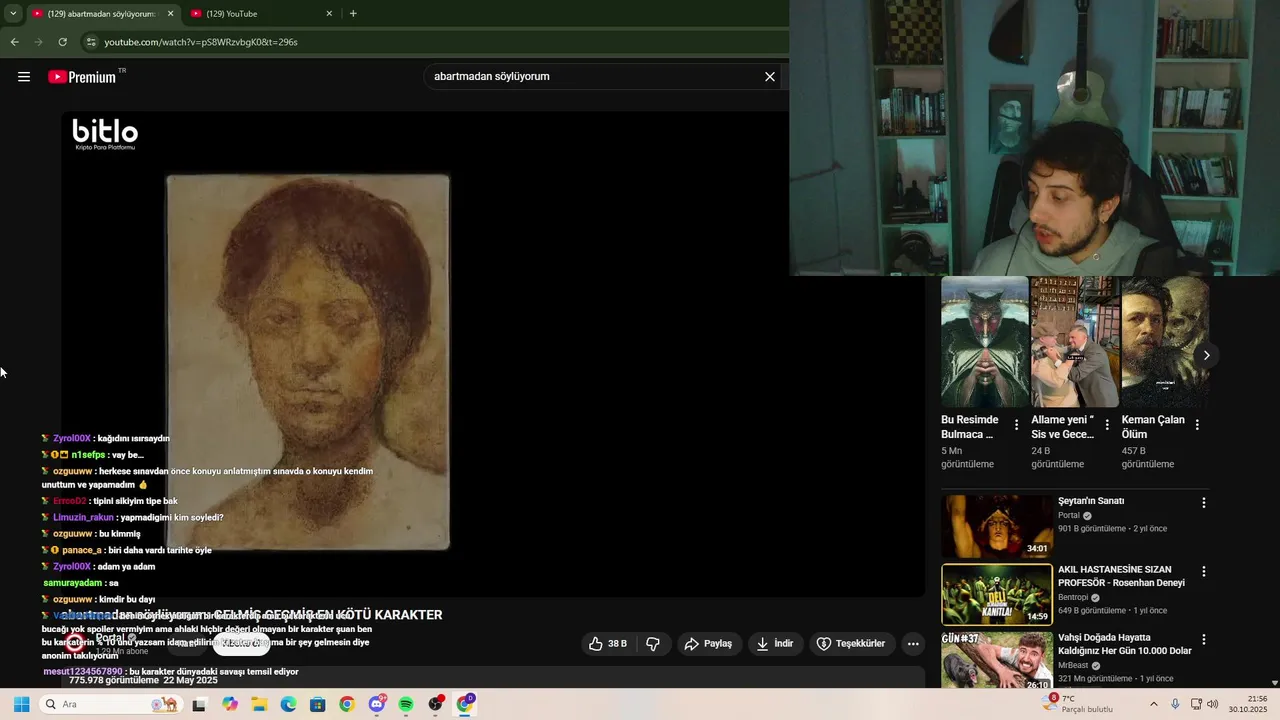Open 'Şeytan'ın Sanatı' video thumbnail
Image resolution: width=1280 pixels, height=720 pixels.
click(x=996, y=526)
